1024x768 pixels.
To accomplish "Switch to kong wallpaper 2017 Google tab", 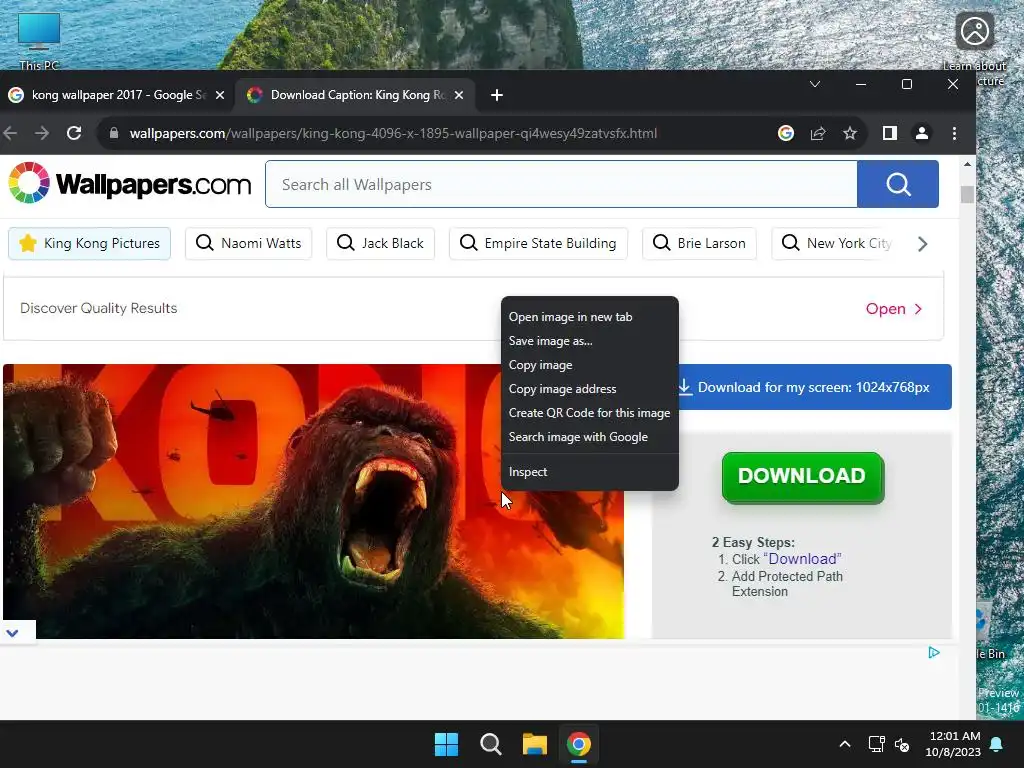I will pyautogui.click(x=116, y=95).
